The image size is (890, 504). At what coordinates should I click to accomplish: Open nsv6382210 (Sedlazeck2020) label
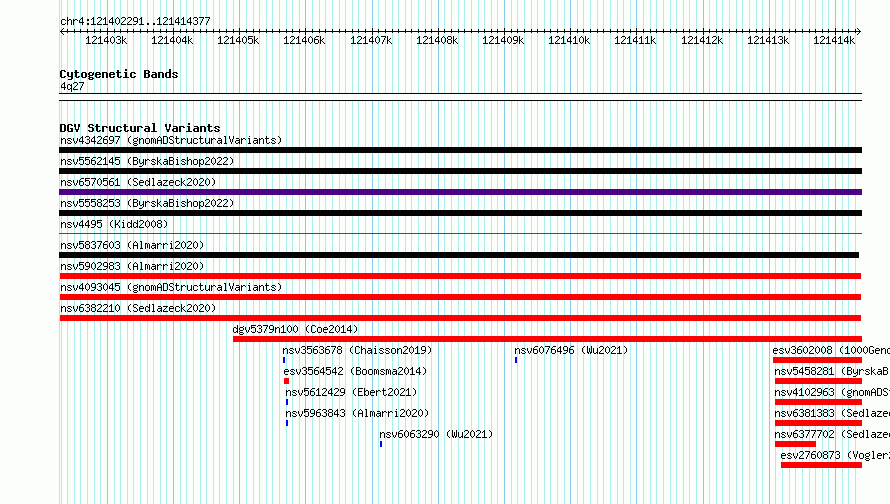click(x=138, y=308)
